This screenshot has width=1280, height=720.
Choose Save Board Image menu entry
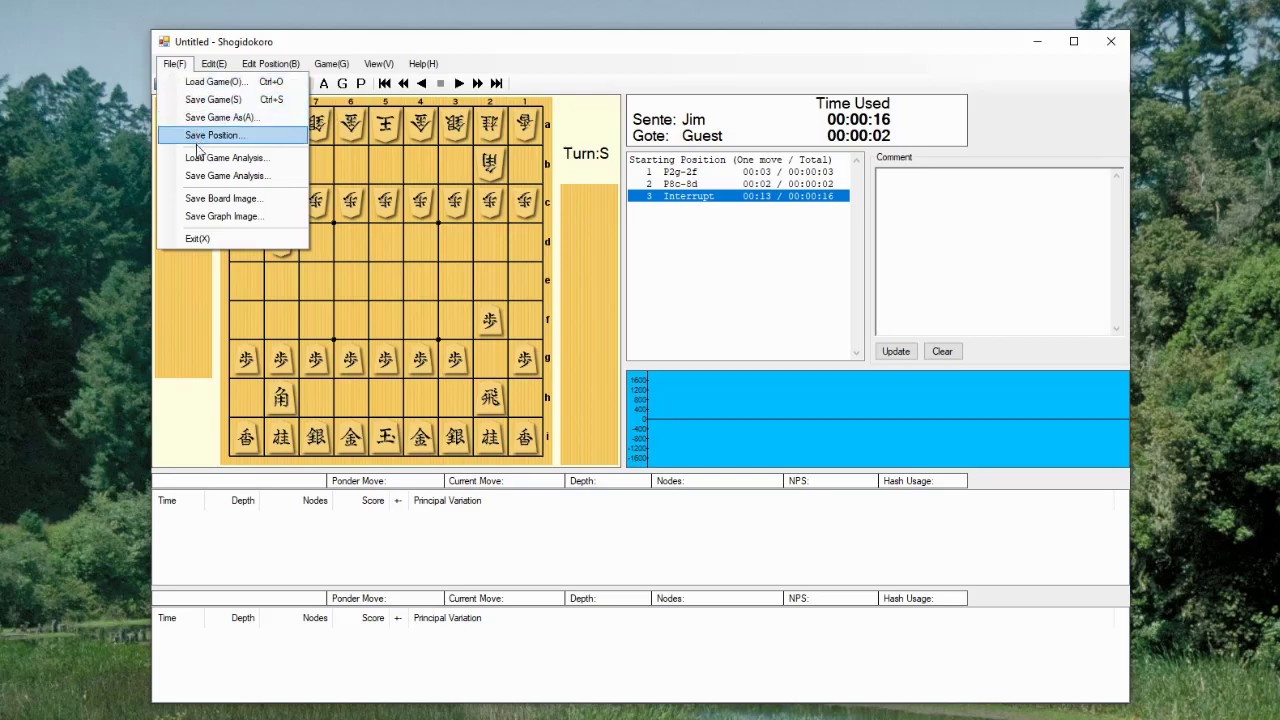click(233, 199)
